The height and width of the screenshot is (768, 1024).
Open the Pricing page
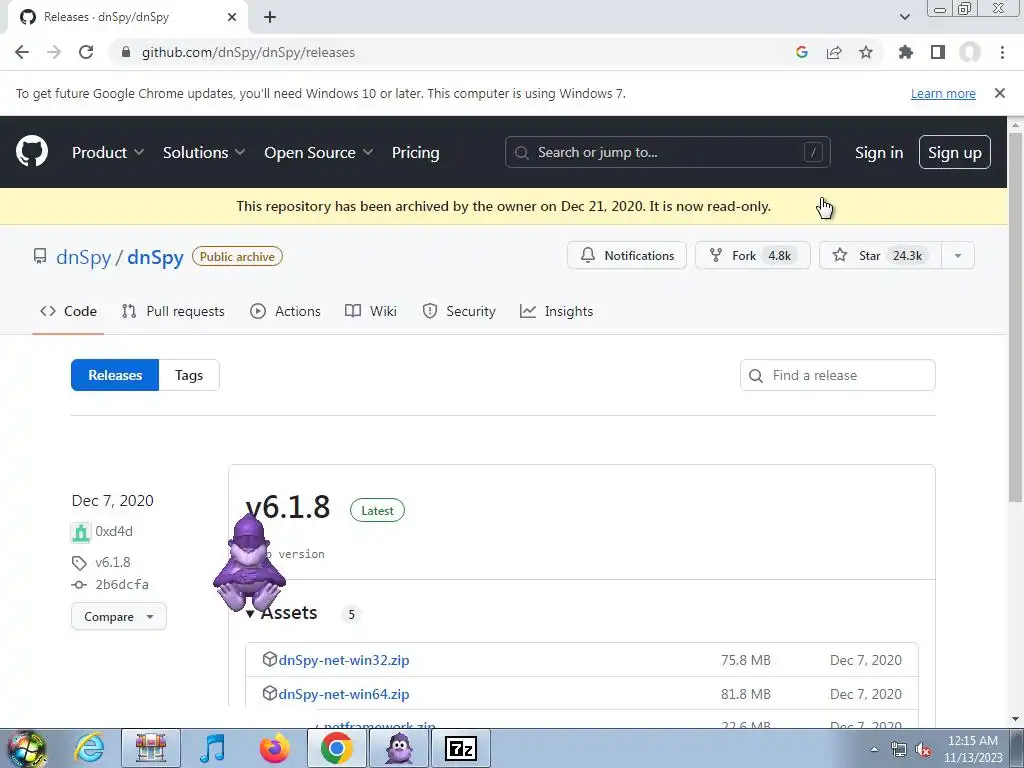coord(415,152)
